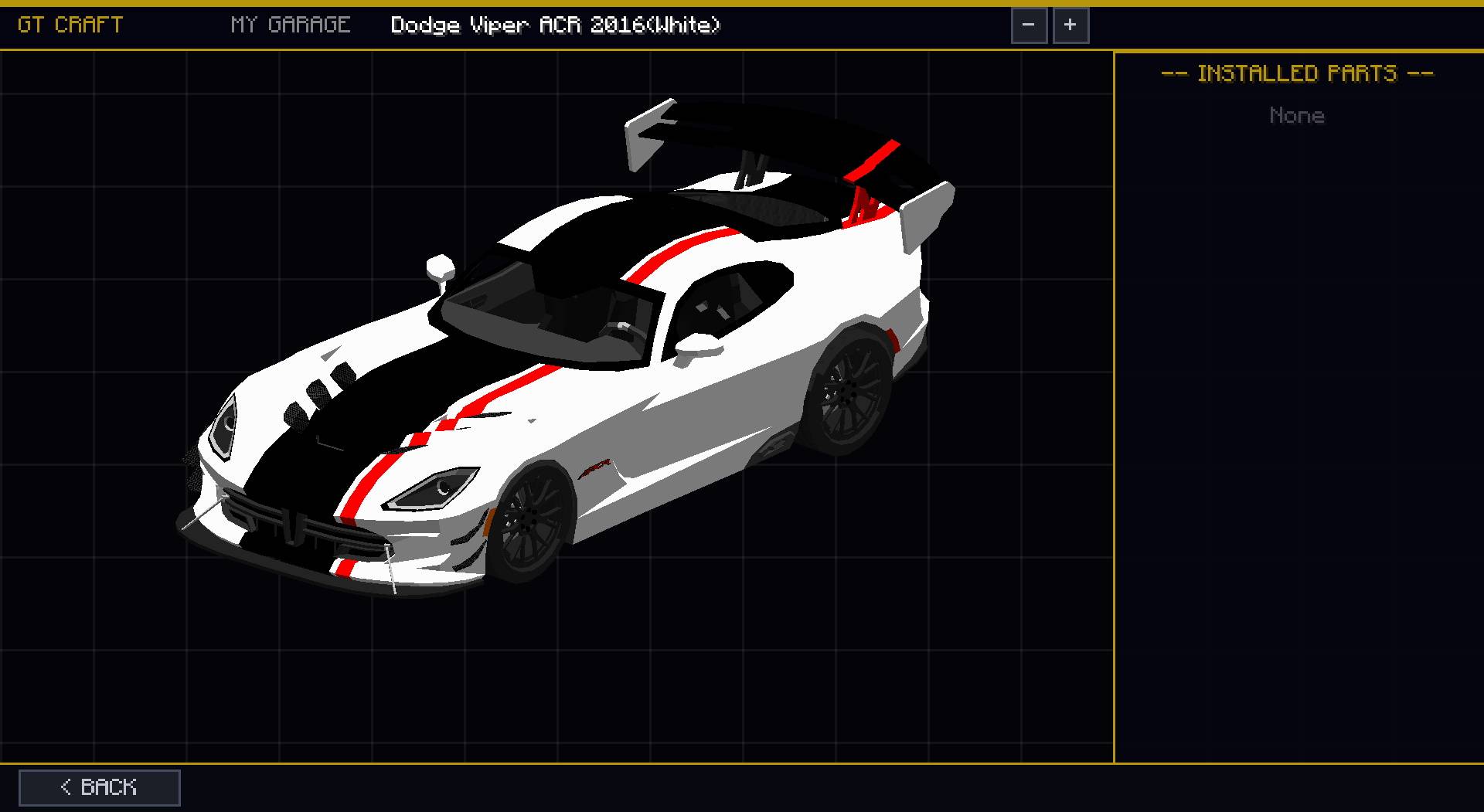Select the None entry in installed parts
This screenshot has width=1484, height=812.
click(x=1297, y=116)
